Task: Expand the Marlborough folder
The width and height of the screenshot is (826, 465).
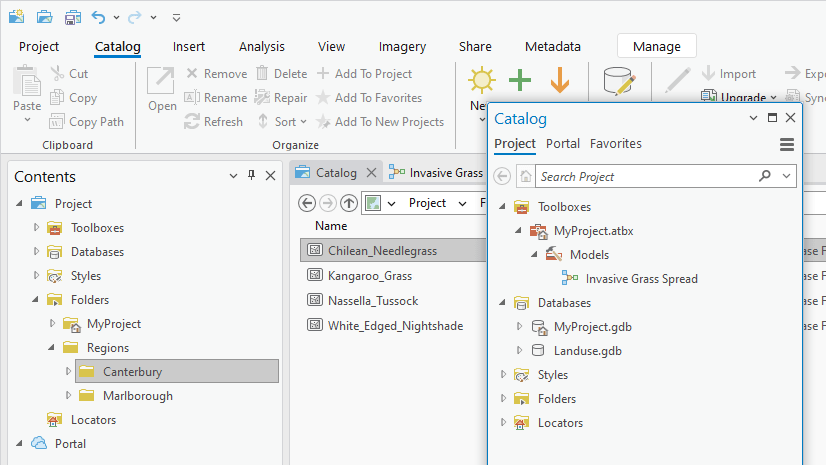Action: point(69,396)
